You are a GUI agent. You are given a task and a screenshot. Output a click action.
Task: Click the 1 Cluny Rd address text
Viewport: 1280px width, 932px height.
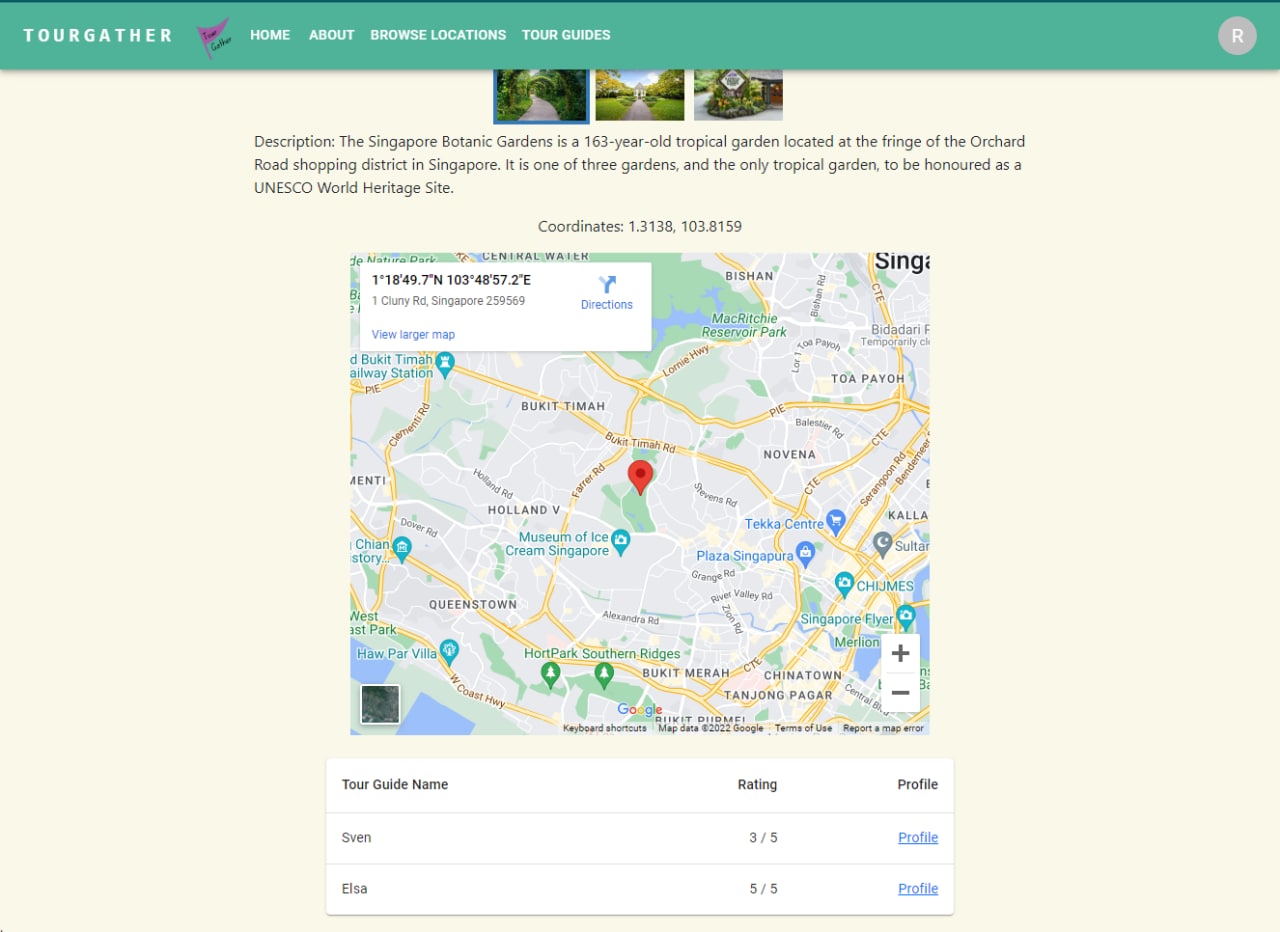pos(448,301)
